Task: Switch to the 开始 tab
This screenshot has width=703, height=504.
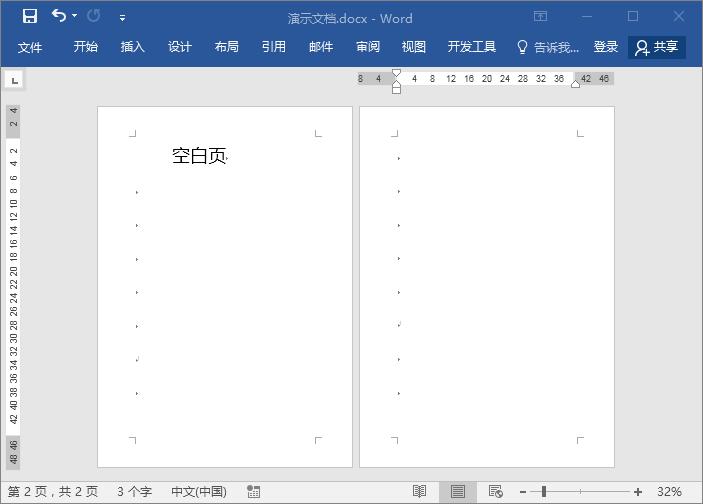Action: click(86, 47)
